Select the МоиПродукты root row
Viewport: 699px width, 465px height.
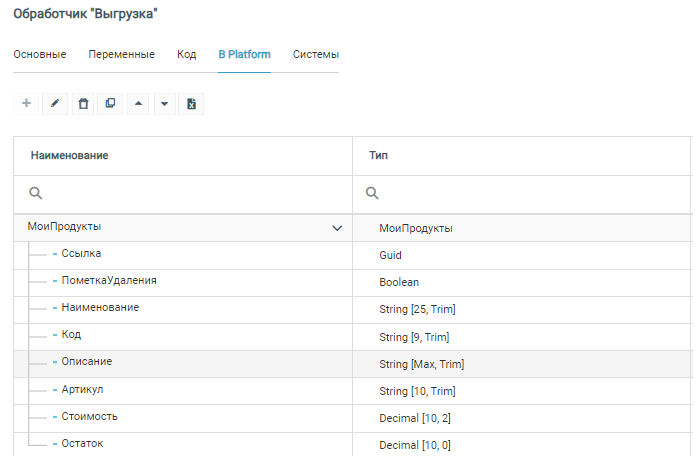pyautogui.click(x=353, y=228)
